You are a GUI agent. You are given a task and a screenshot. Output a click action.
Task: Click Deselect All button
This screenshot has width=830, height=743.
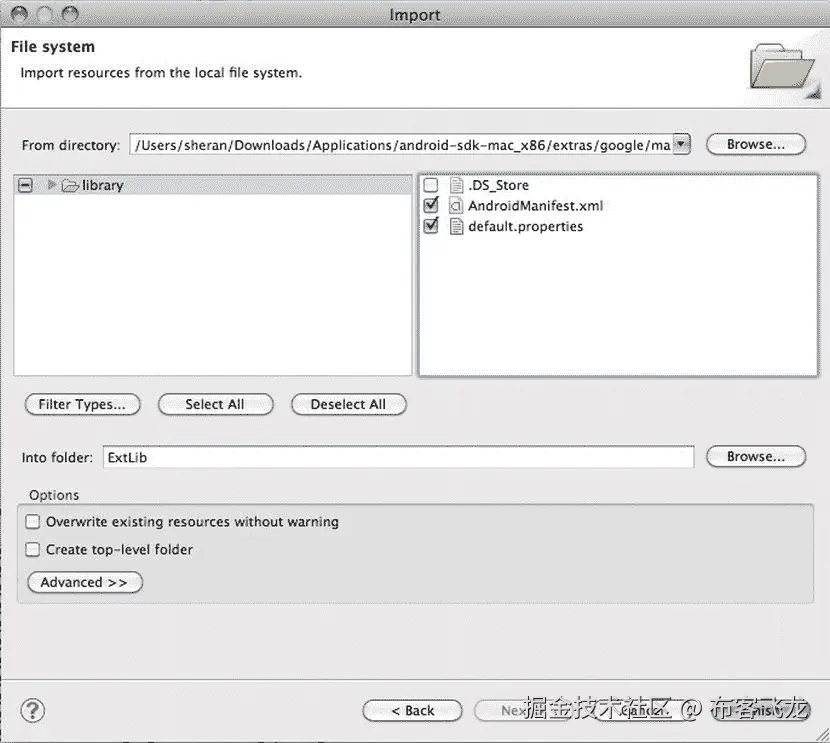[349, 404]
